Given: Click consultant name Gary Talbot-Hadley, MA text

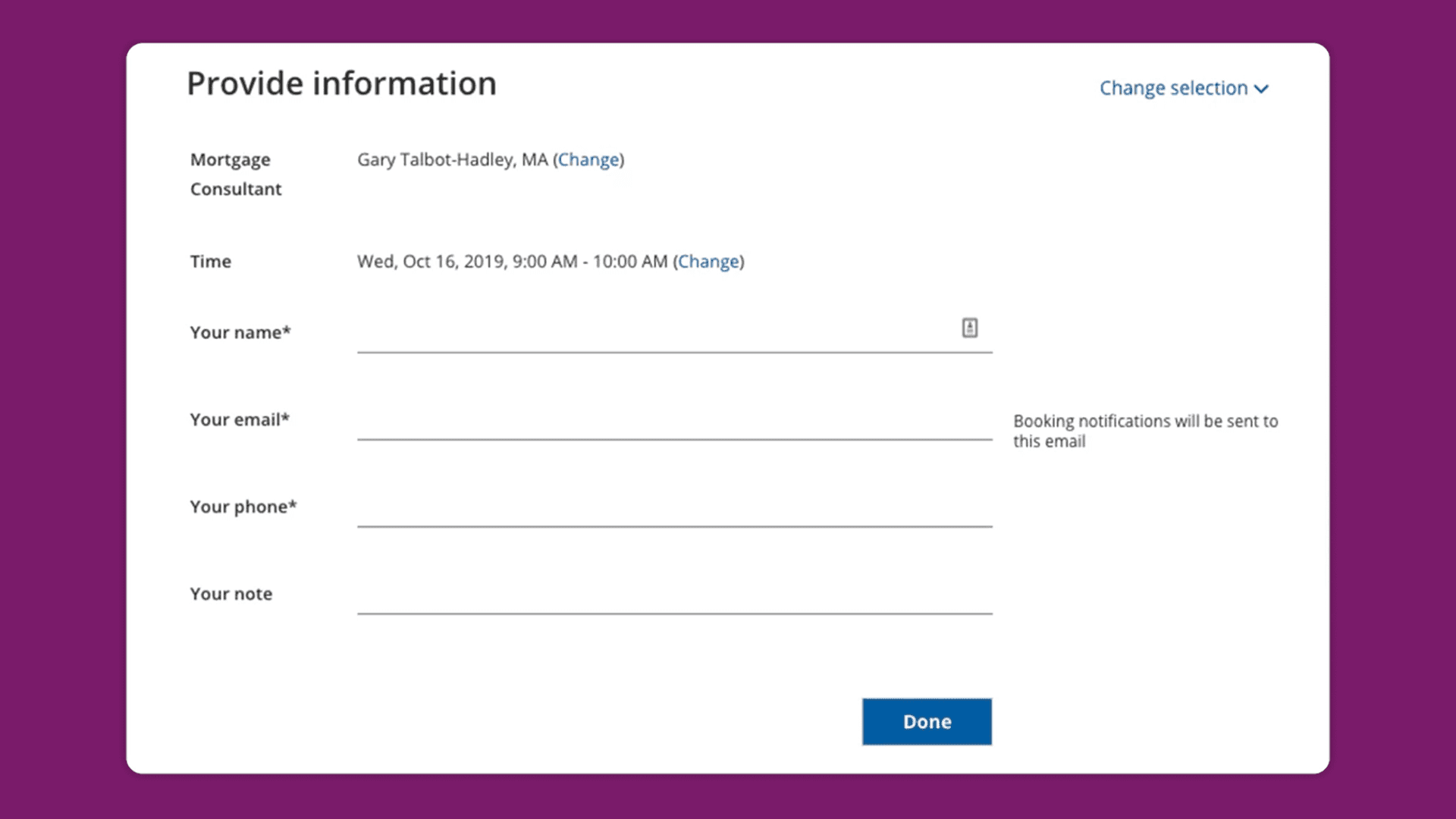Looking at the screenshot, I should click(x=452, y=159).
